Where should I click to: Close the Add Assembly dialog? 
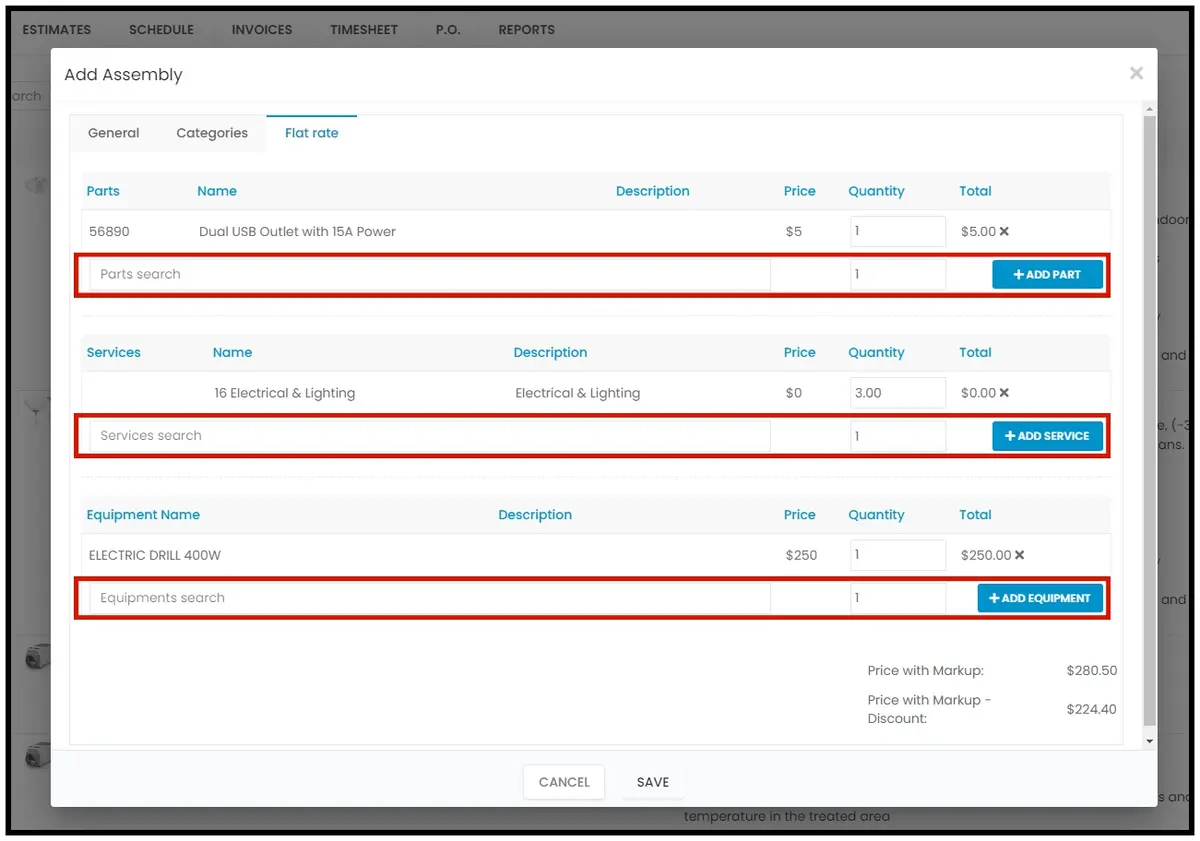(1136, 73)
